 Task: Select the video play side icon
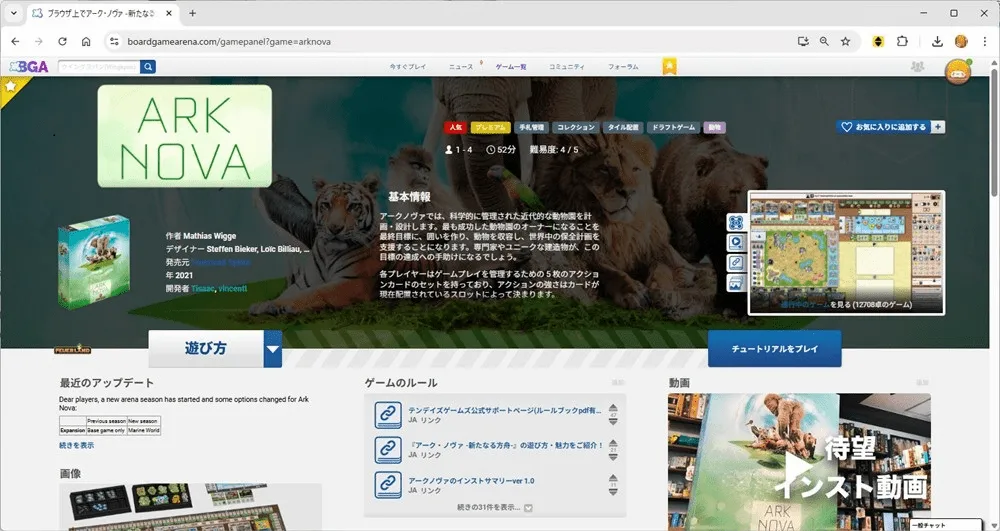pos(736,242)
